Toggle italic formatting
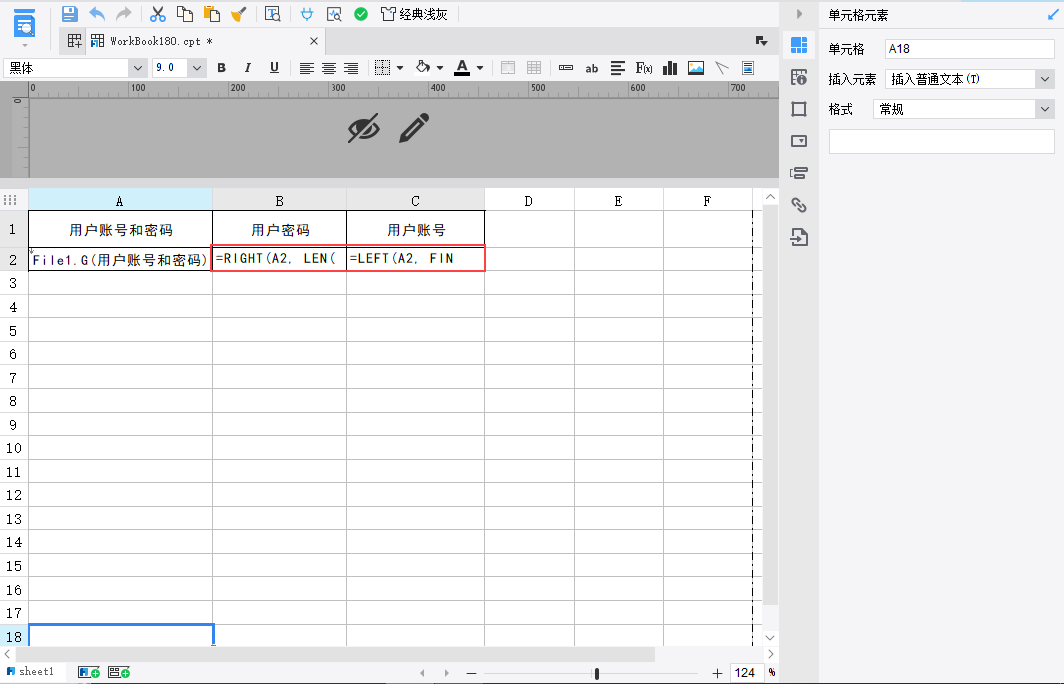Image resolution: width=1064 pixels, height=684 pixels. pos(248,68)
